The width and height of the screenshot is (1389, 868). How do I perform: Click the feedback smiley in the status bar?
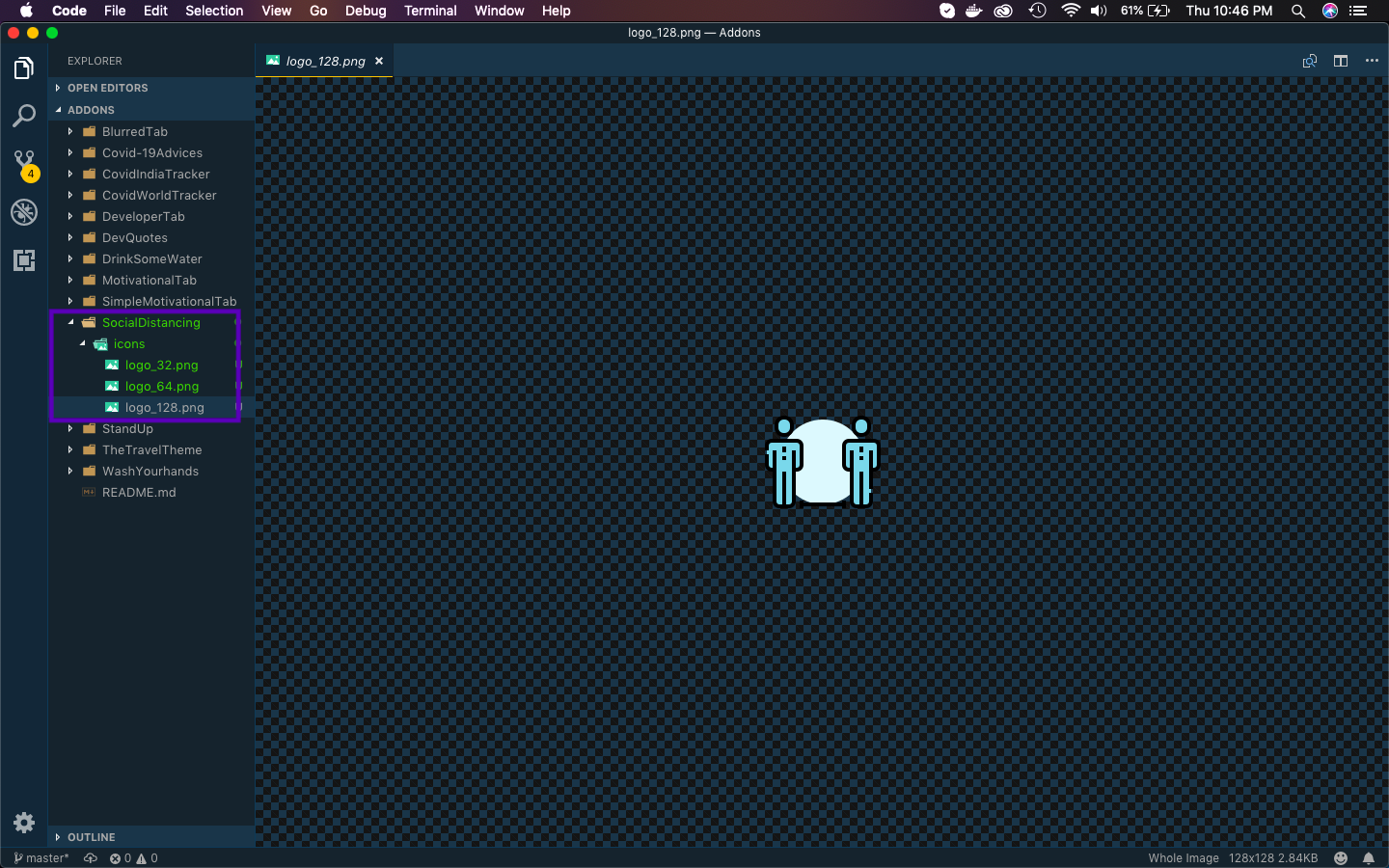tap(1341, 858)
